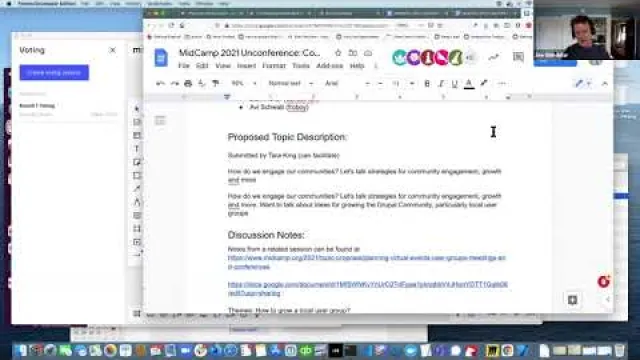Click the blue create voting session button
The width and height of the screenshot is (640, 360).
[54, 73]
